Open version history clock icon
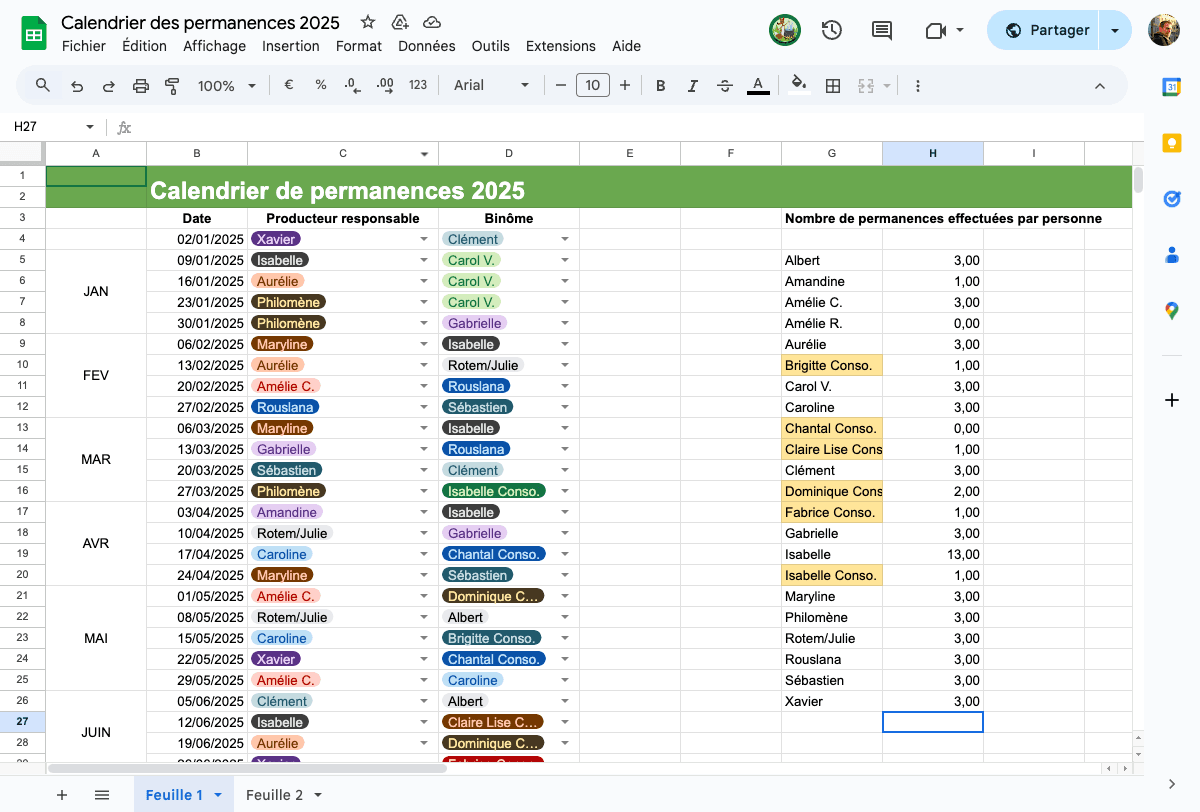The image size is (1200, 812). click(832, 30)
